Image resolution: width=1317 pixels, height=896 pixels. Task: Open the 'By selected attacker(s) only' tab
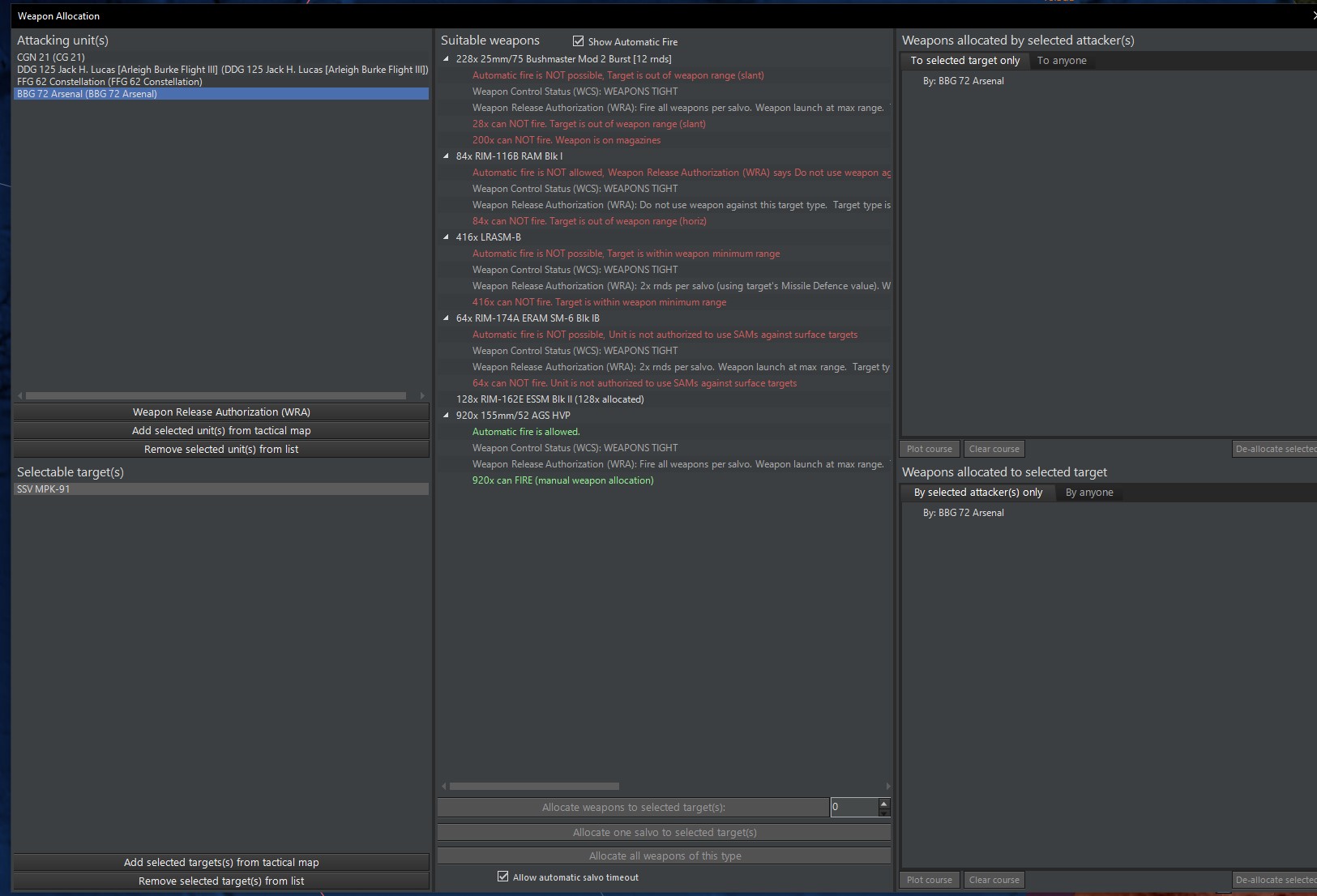978,493
